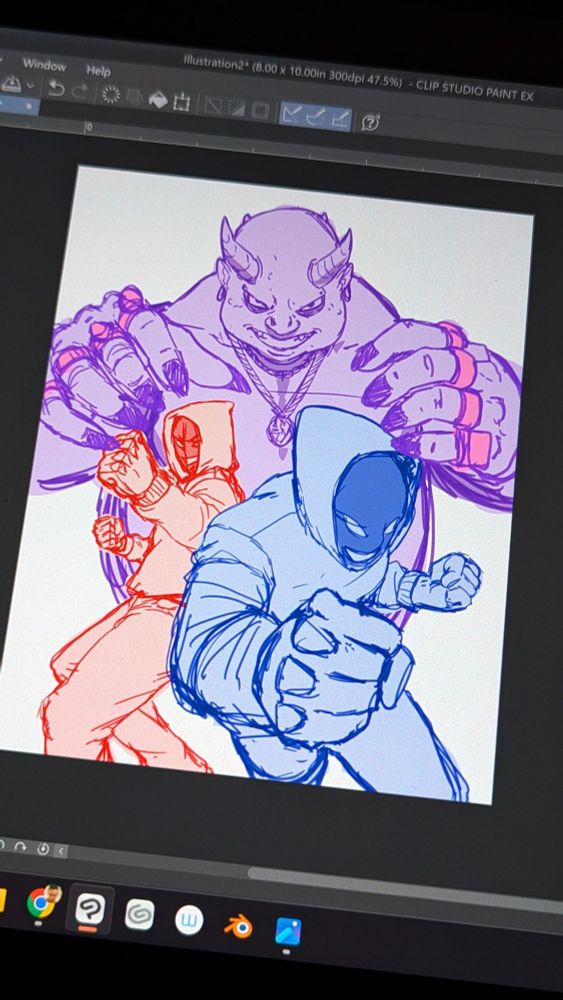The image size is (563, 1000).
Task: Collapse the left arrow beside rotation controls
Action: tap(61, 850)
